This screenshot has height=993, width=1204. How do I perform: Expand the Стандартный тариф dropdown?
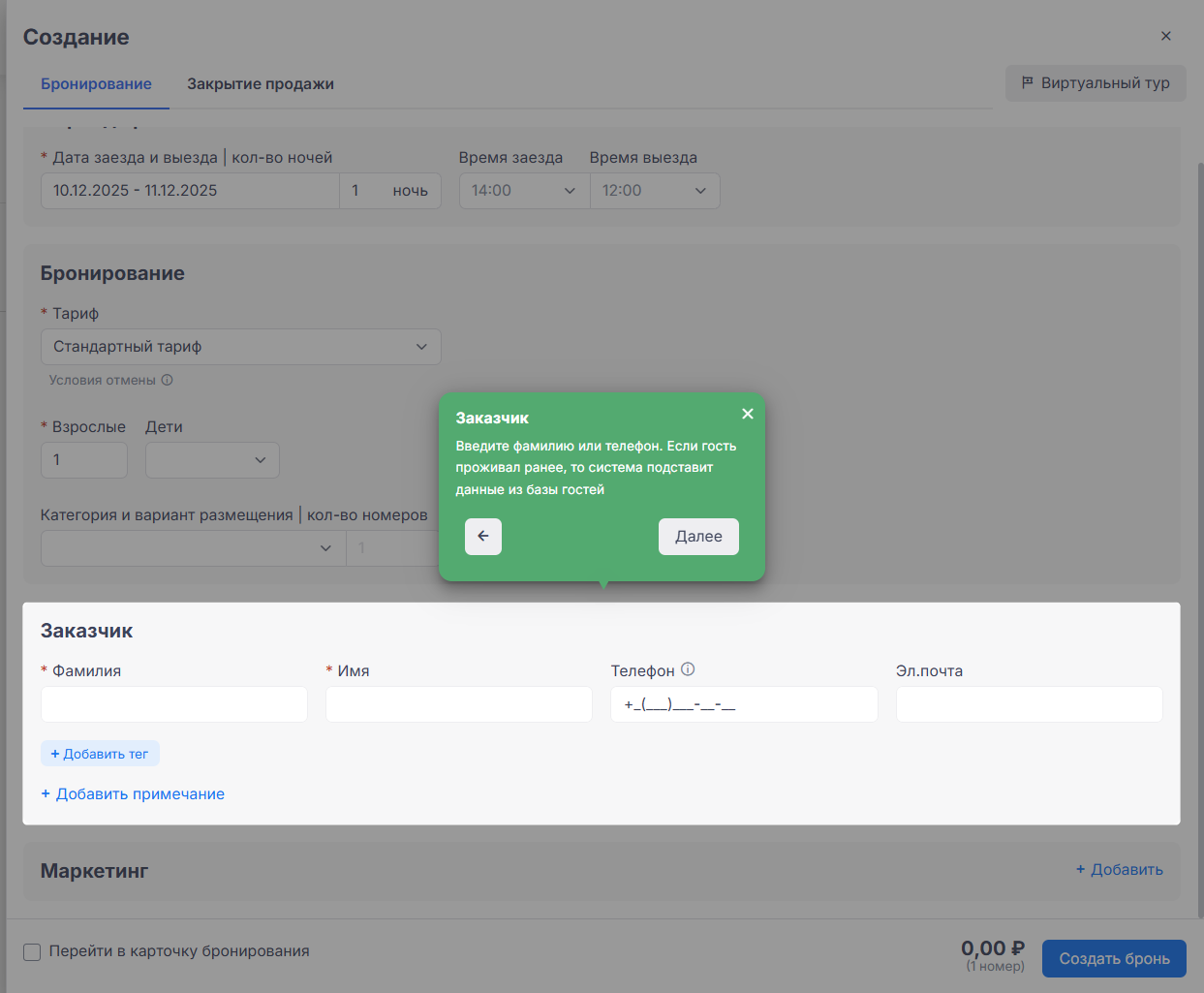pos(240,347)
